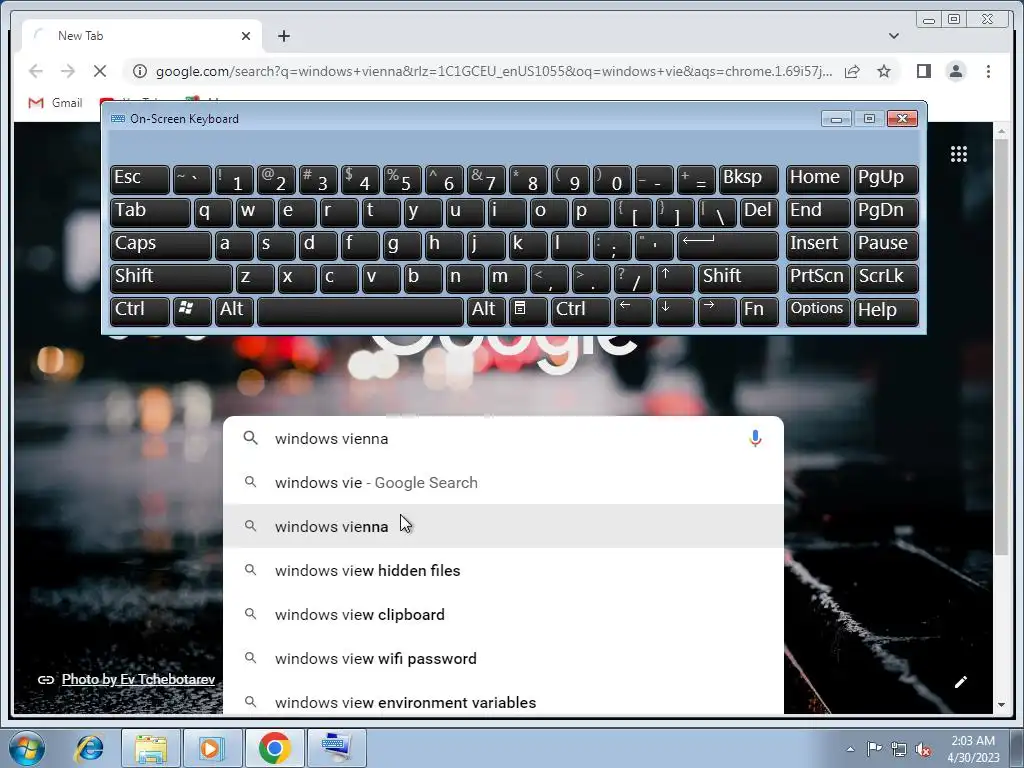Toggle Caps key on On-Screen Keyboard

[161, 245]
